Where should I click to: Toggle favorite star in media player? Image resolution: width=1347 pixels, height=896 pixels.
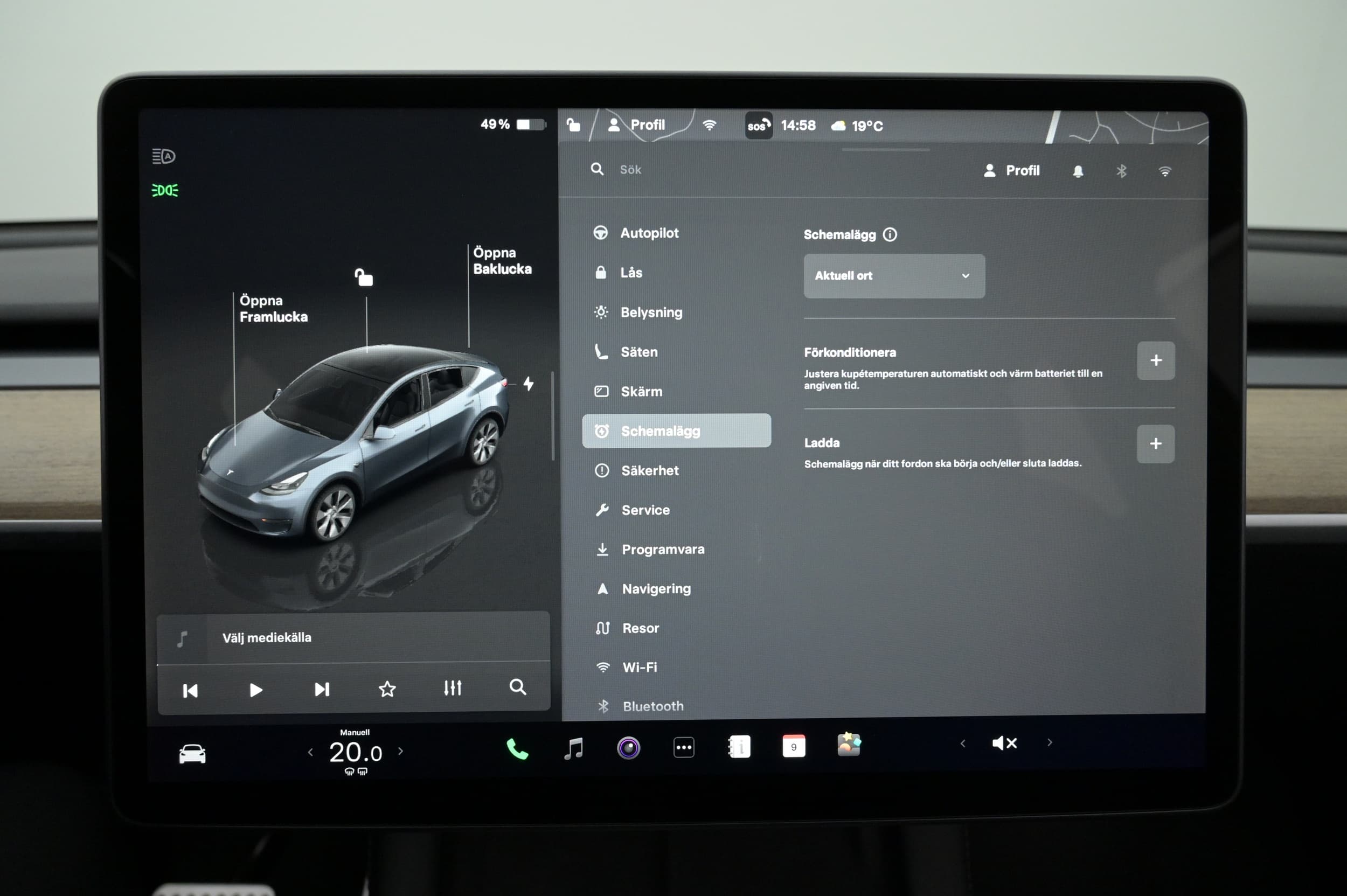pos(387,689)
